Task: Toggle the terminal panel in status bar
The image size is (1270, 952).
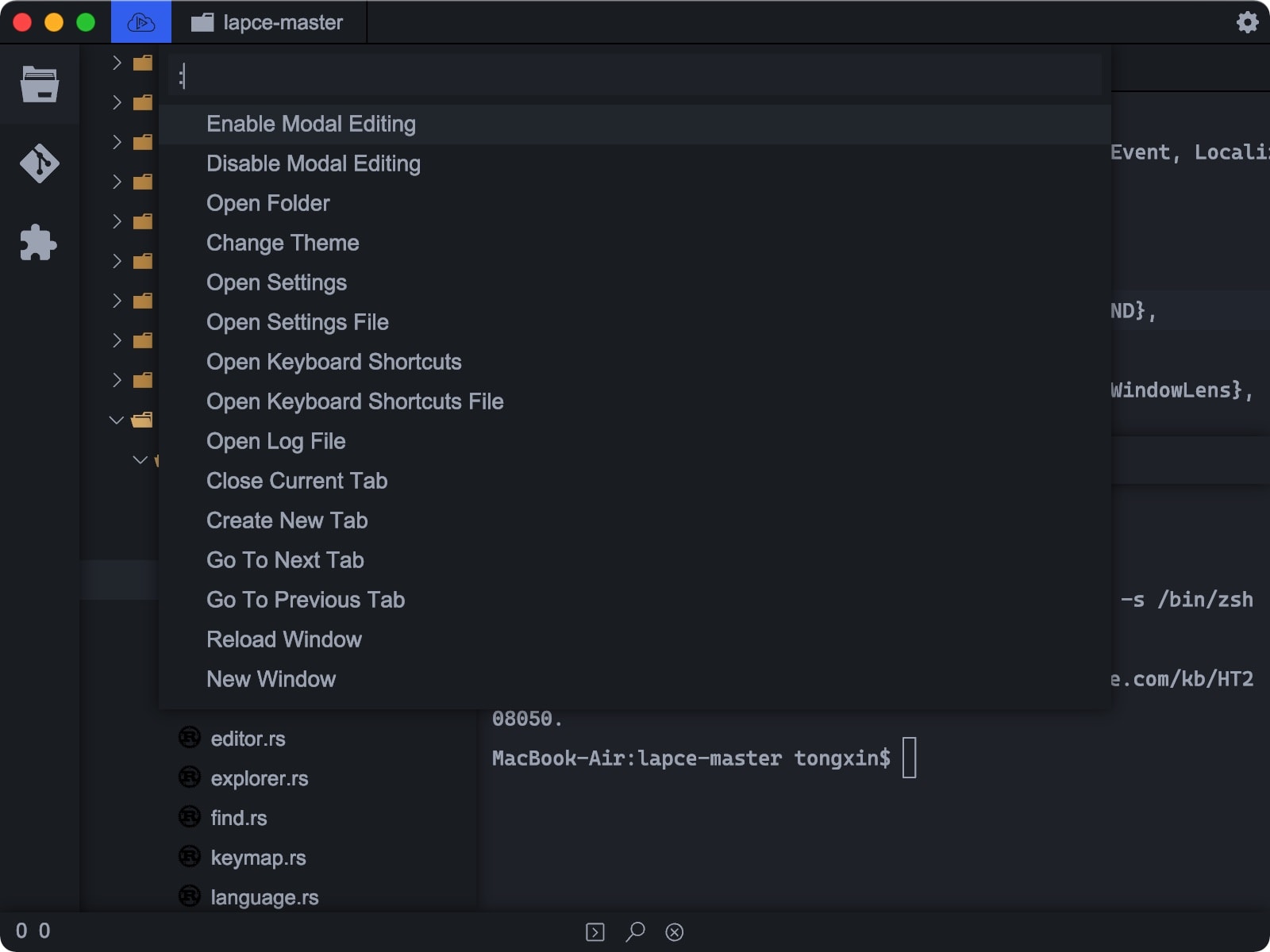Action: click(x=595, y=931)
